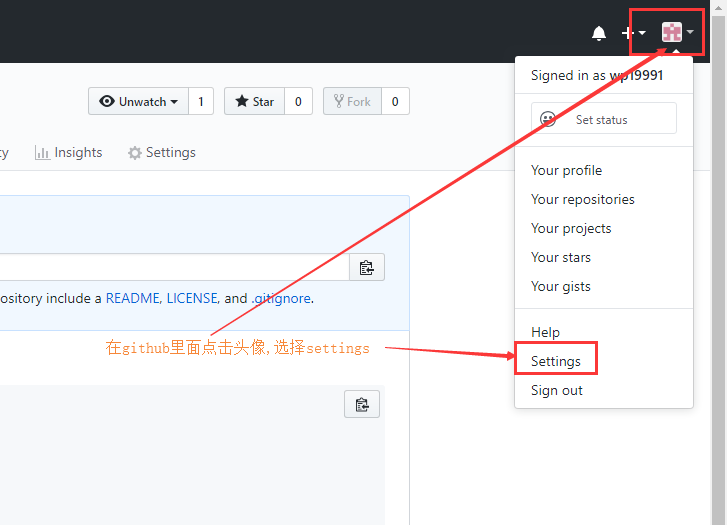727x525 pixels.
Task: Open the README link
Action: pyautogui.click(x=133, y=298)
